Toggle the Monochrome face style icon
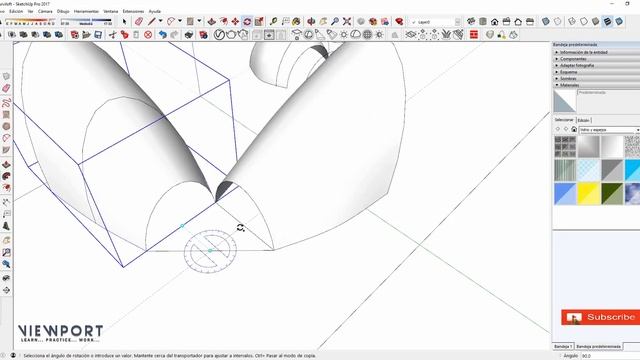 click(x=619, y=22)
